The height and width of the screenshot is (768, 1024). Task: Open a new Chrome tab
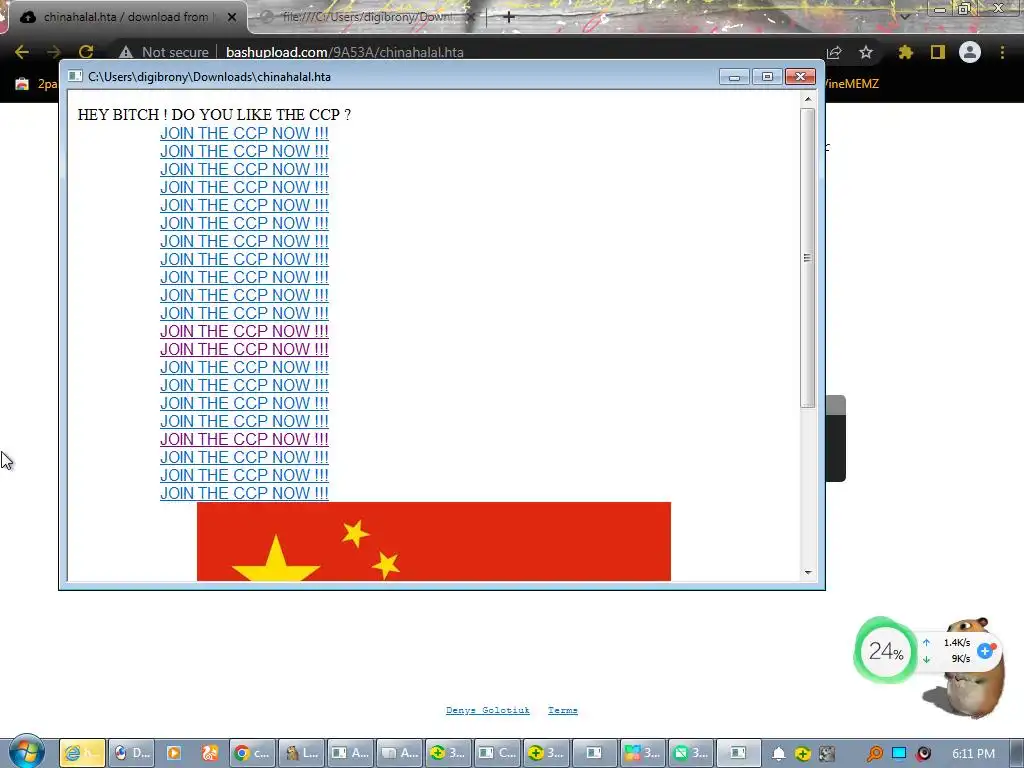pos(509,17)
